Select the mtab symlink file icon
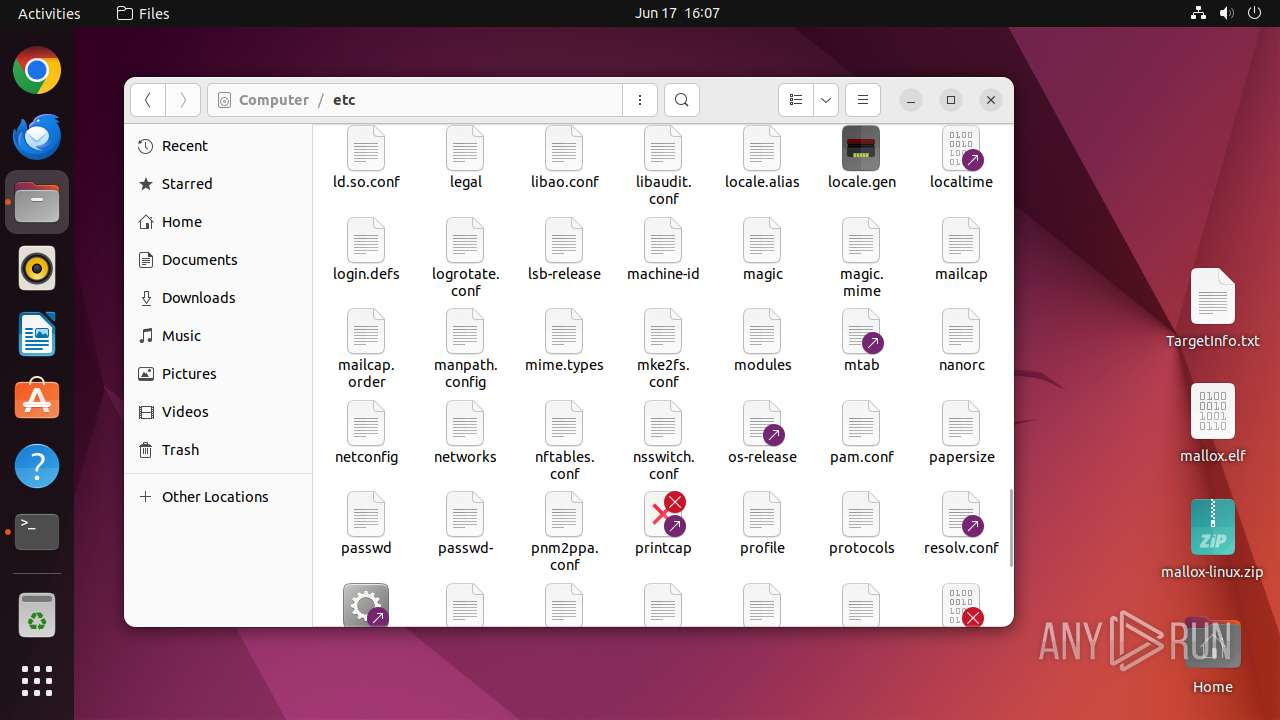The width and height of the screenshot is (1280, 720). pos(861,331)
